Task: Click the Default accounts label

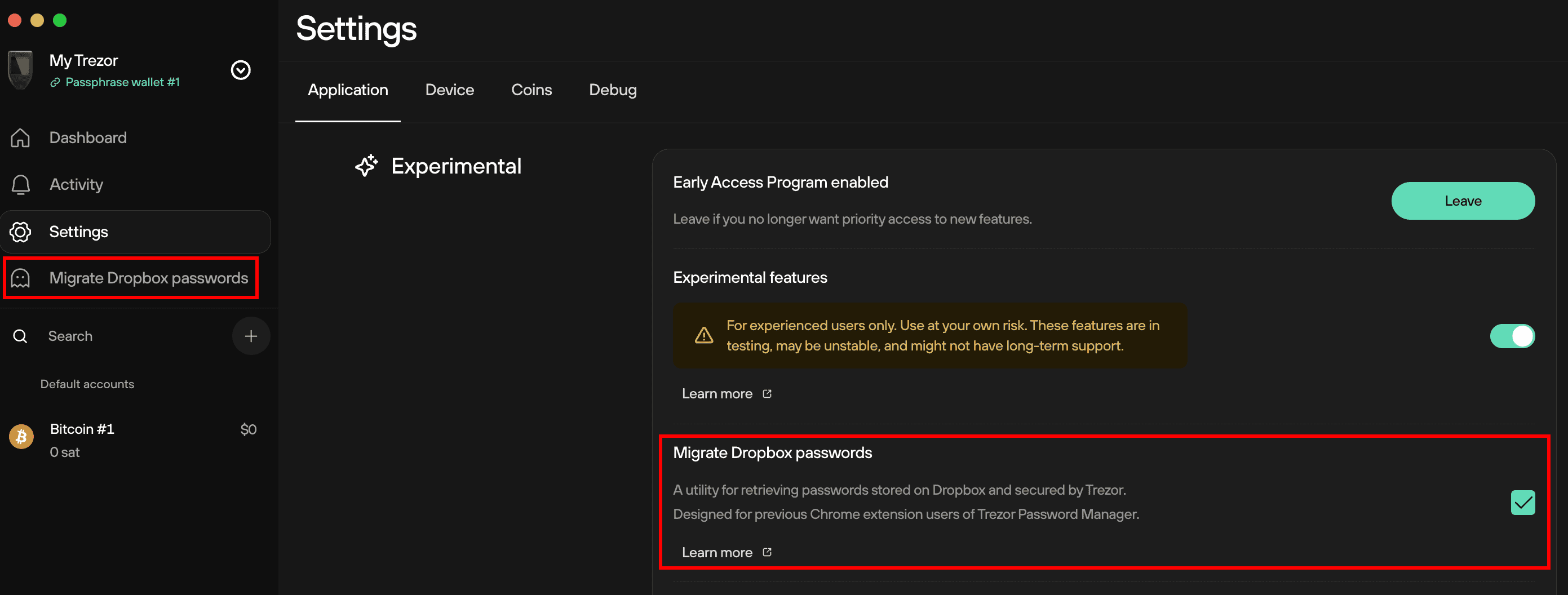Action: click(87, 384)
